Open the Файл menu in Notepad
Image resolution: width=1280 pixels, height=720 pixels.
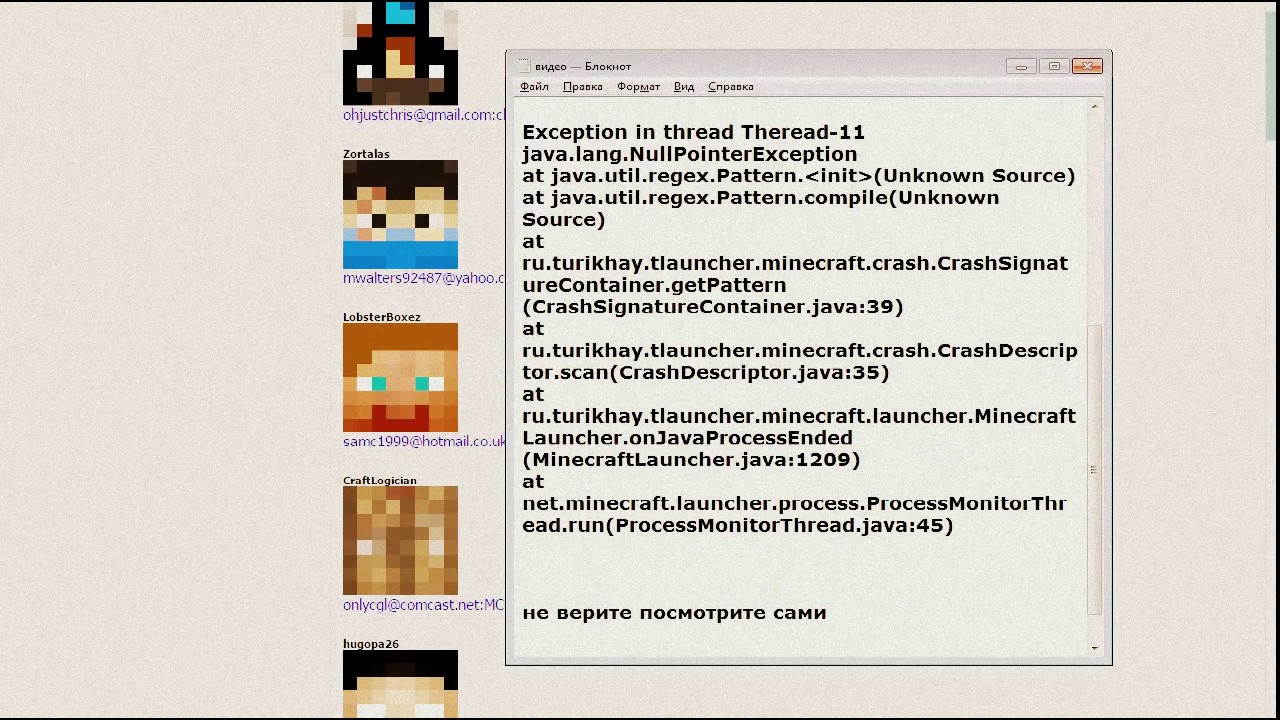(x=534, y=87)
